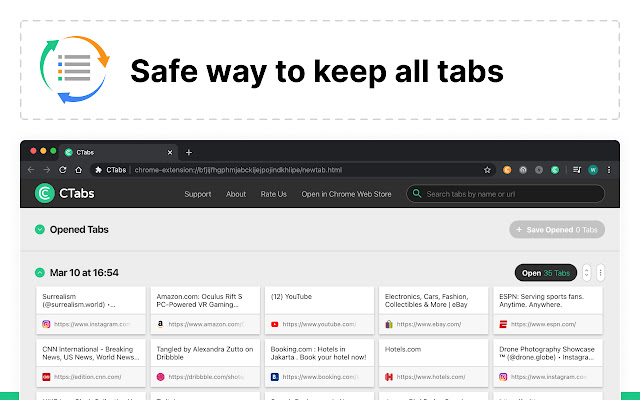Click Booking.com favicon on Jakarta hotels card
Viewport: 640px width, 400px height.
tap(275, 377)
